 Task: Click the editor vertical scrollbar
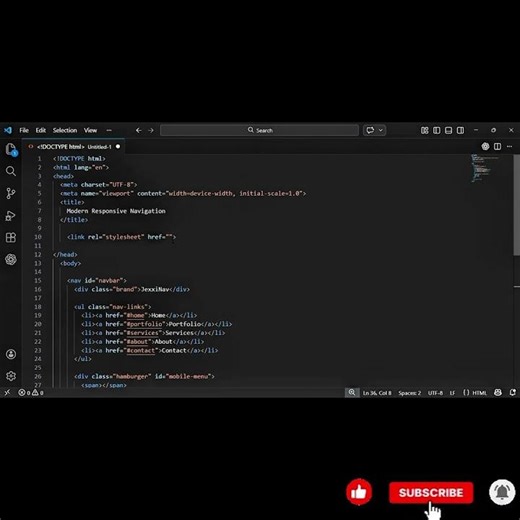517,205
